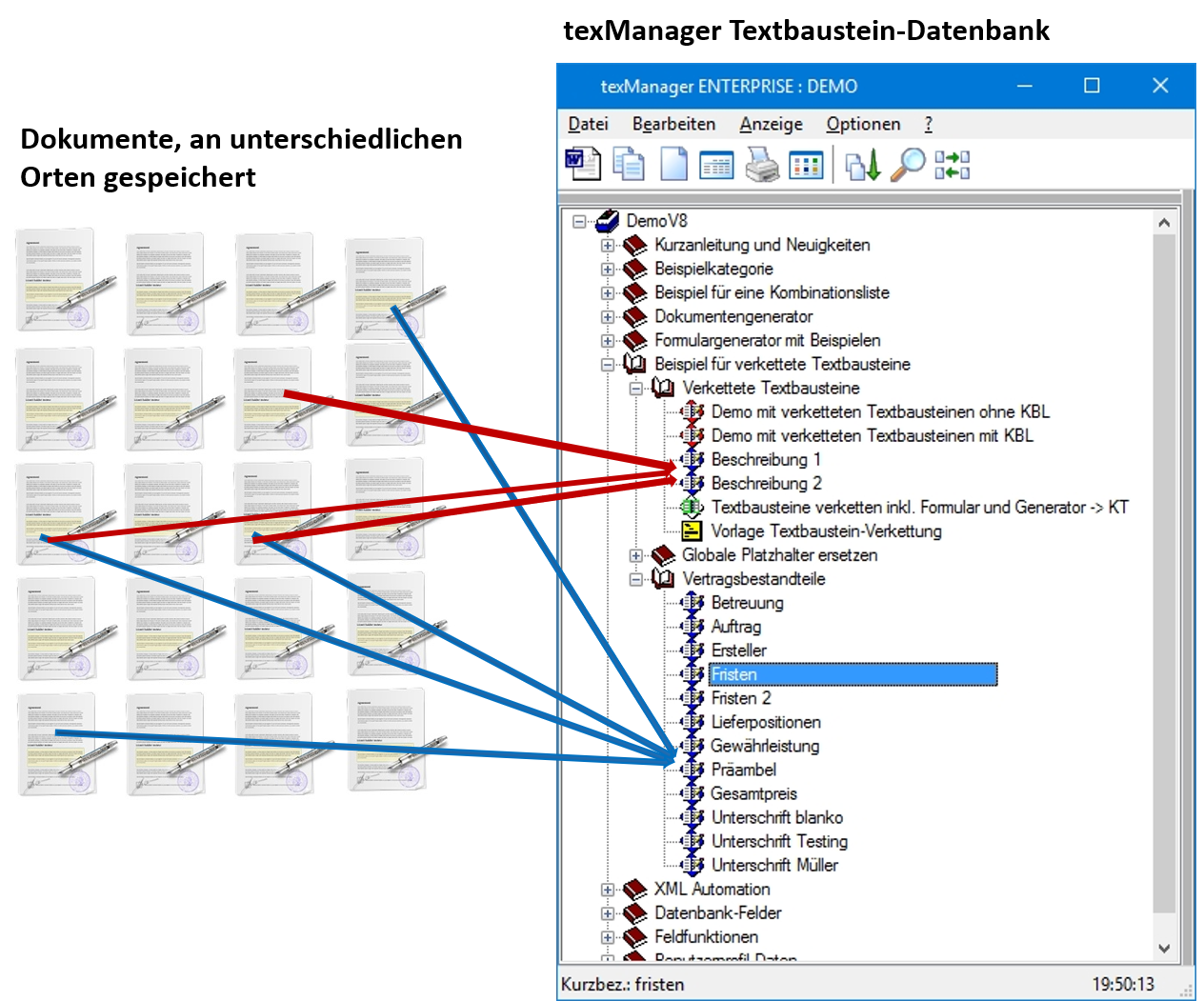Screen dimensions: 1204x1001
Task: Select the Gesamtpreis text block
Action: click(753, 793)
